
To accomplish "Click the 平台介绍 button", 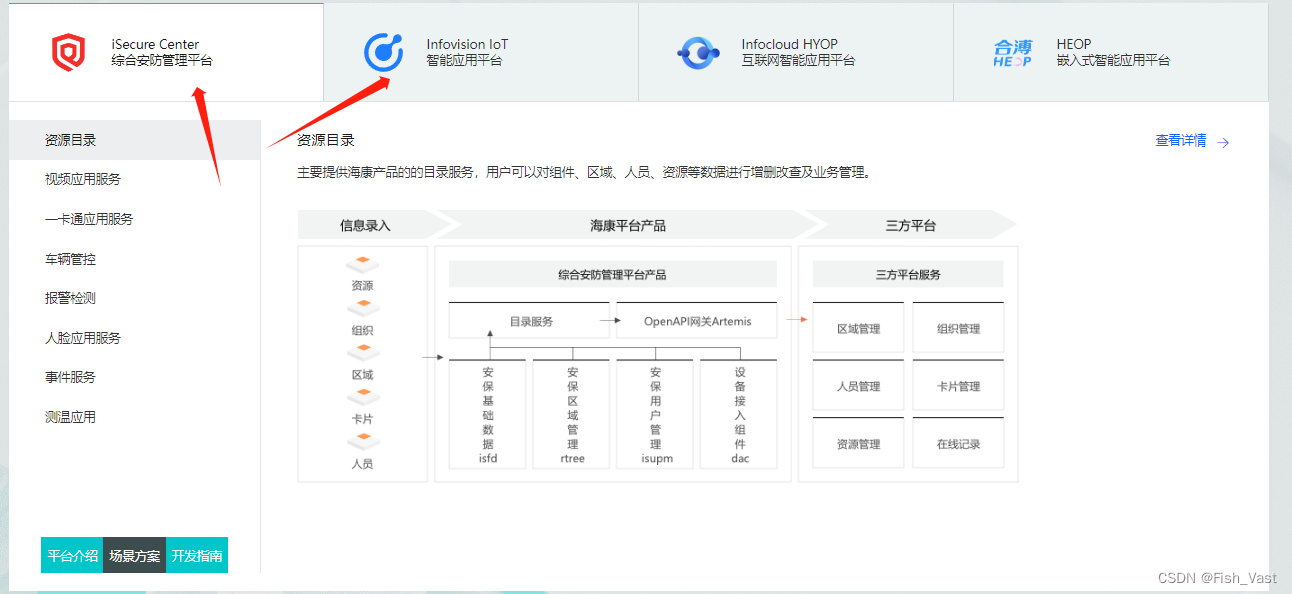I will coord(72,556).
